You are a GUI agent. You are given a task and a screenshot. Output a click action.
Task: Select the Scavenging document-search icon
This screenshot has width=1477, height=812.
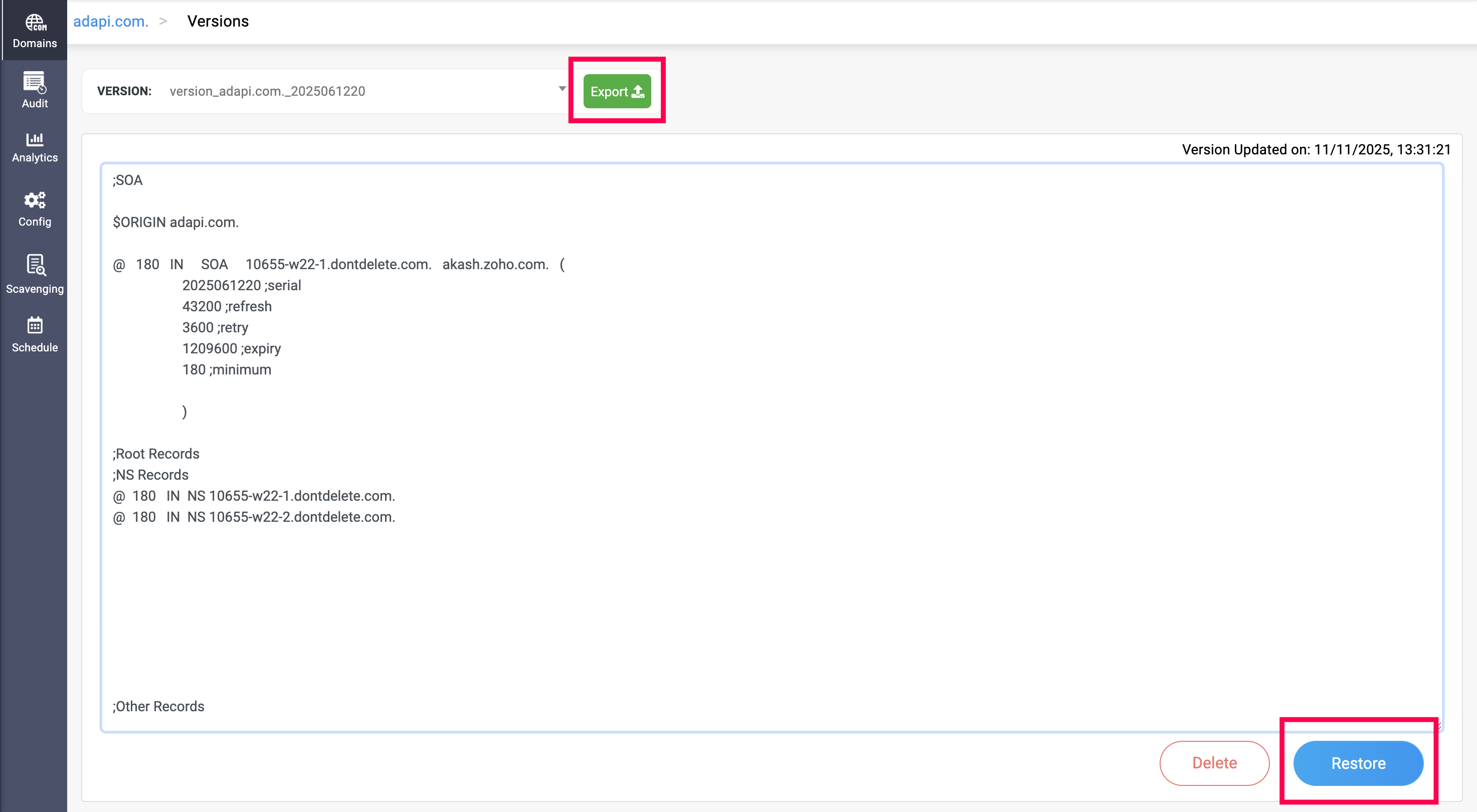tap(36, 265)
